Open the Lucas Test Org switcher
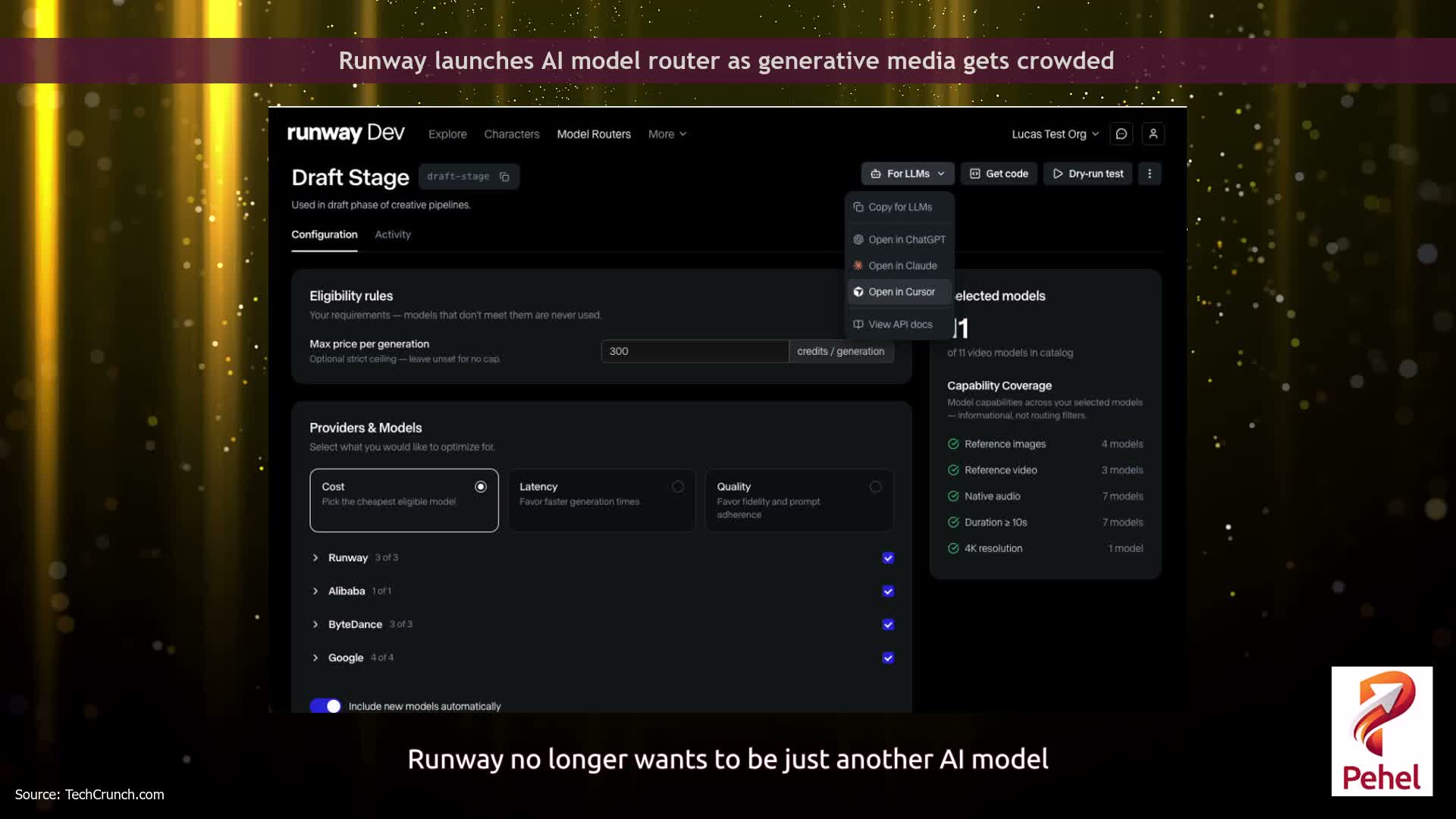Image resolution: width=1456 pixels, height=819 pixels. pos(1055,134)
